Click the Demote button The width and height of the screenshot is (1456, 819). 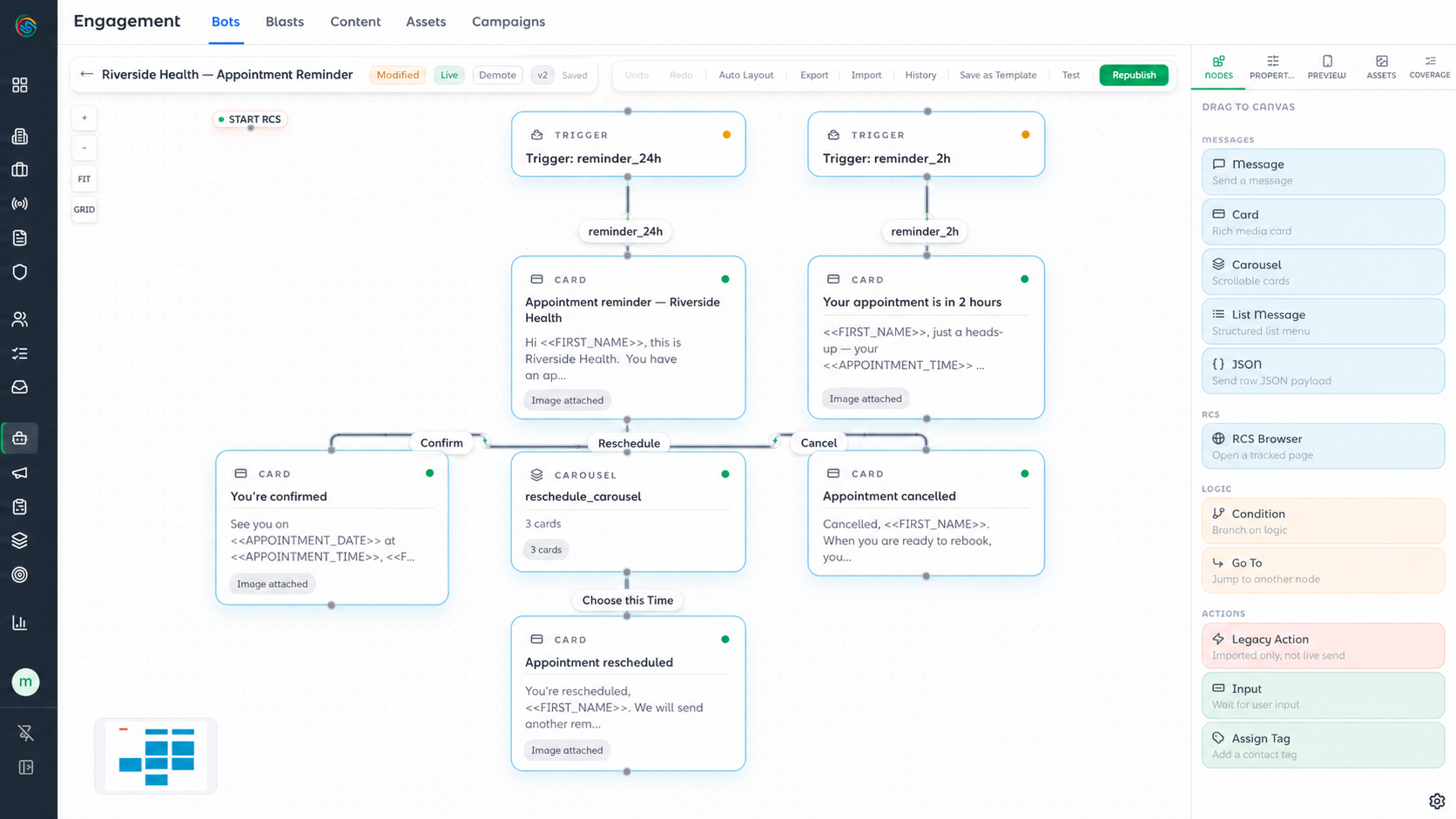pyautogui.click(x=497, y=75)
